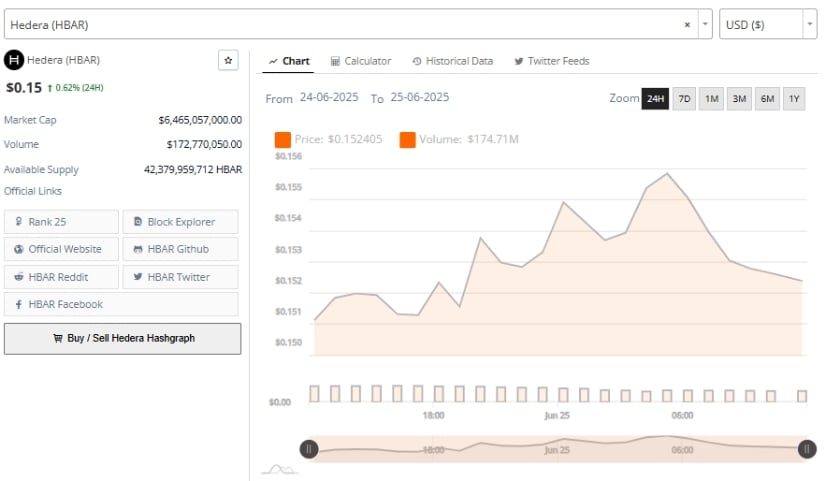This screenshot has height=481, width=825.
Task: Open the USD ($) currency dropdown
Action: [768, 24]
